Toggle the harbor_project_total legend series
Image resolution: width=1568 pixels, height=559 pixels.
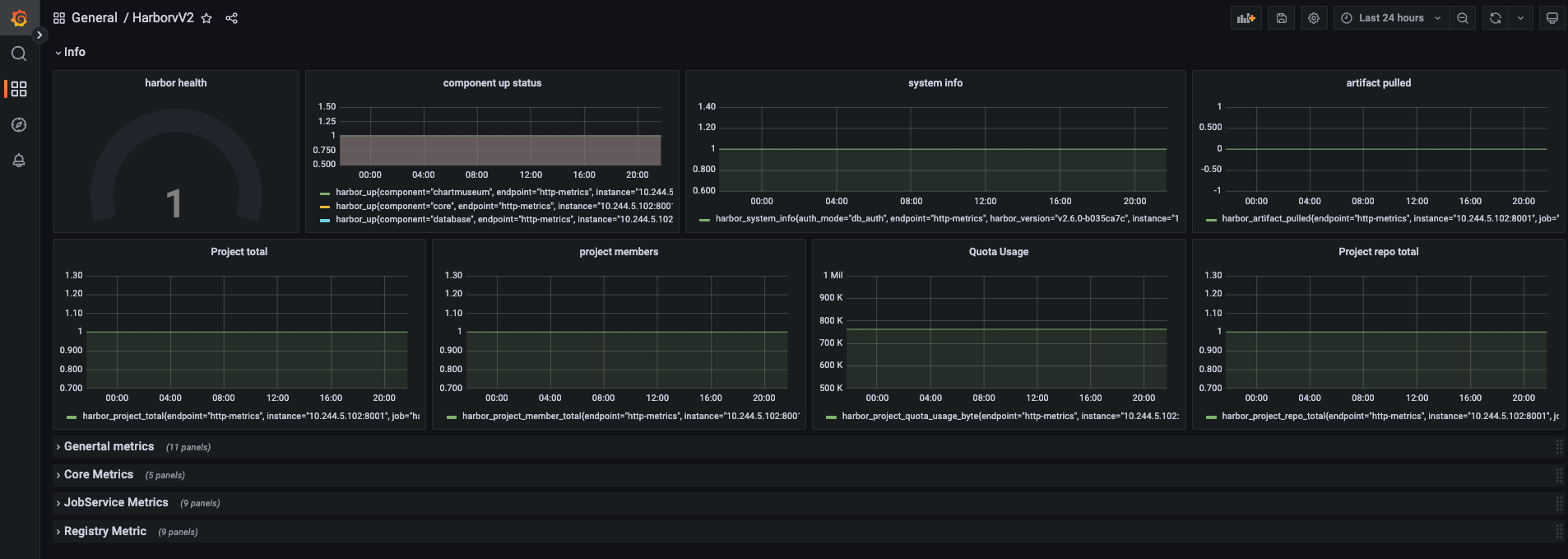click(251, 417)
